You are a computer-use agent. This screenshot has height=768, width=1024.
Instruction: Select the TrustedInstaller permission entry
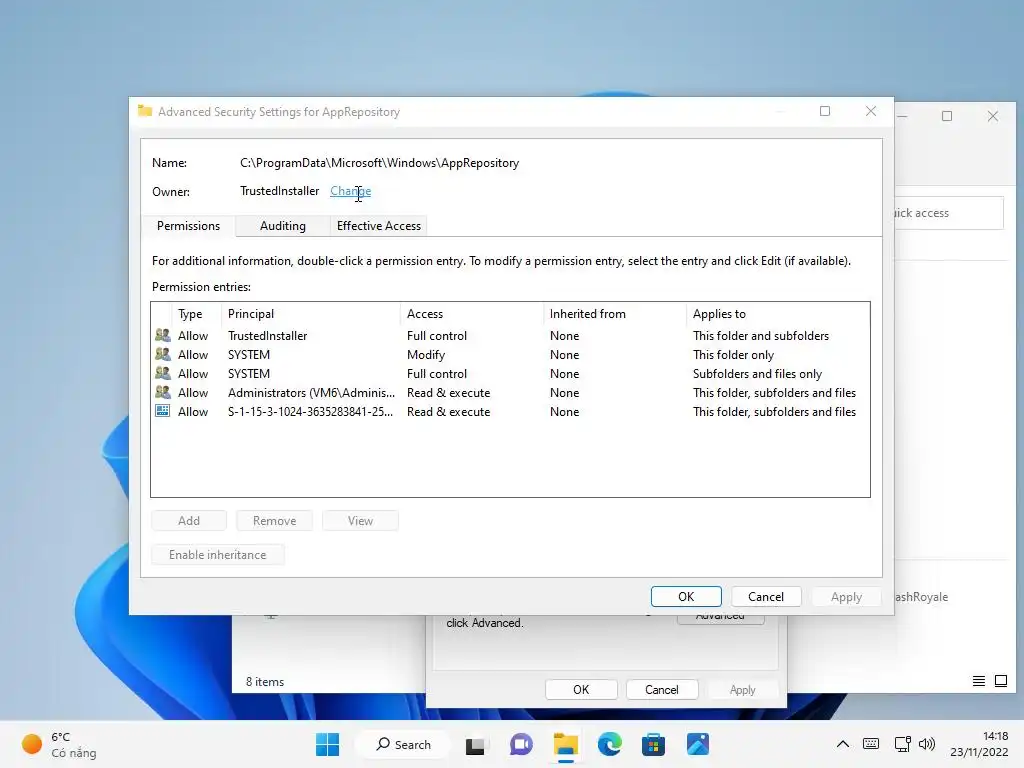510,336
